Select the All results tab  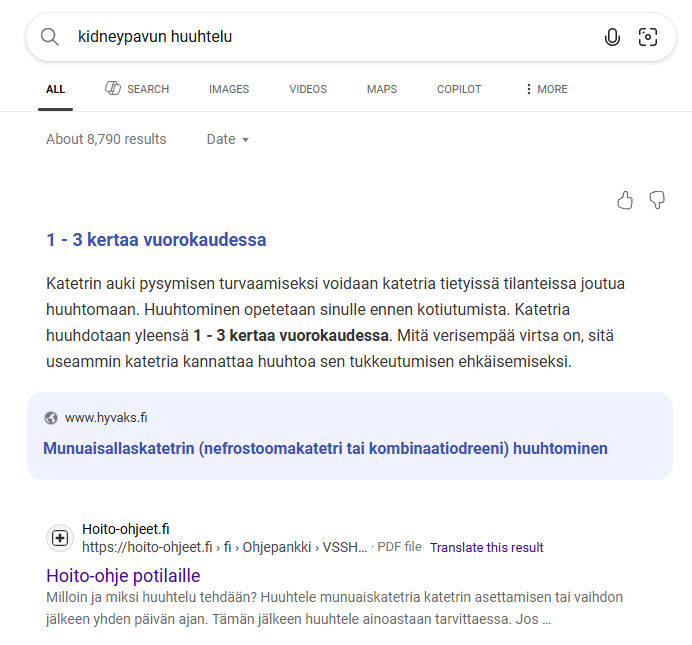point(55,89)
